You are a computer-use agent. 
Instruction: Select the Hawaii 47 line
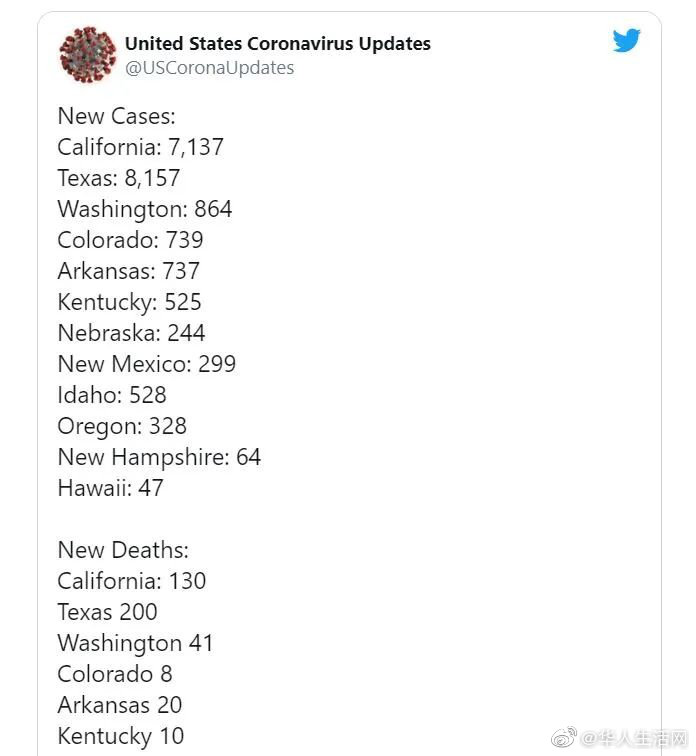[110, 488]
